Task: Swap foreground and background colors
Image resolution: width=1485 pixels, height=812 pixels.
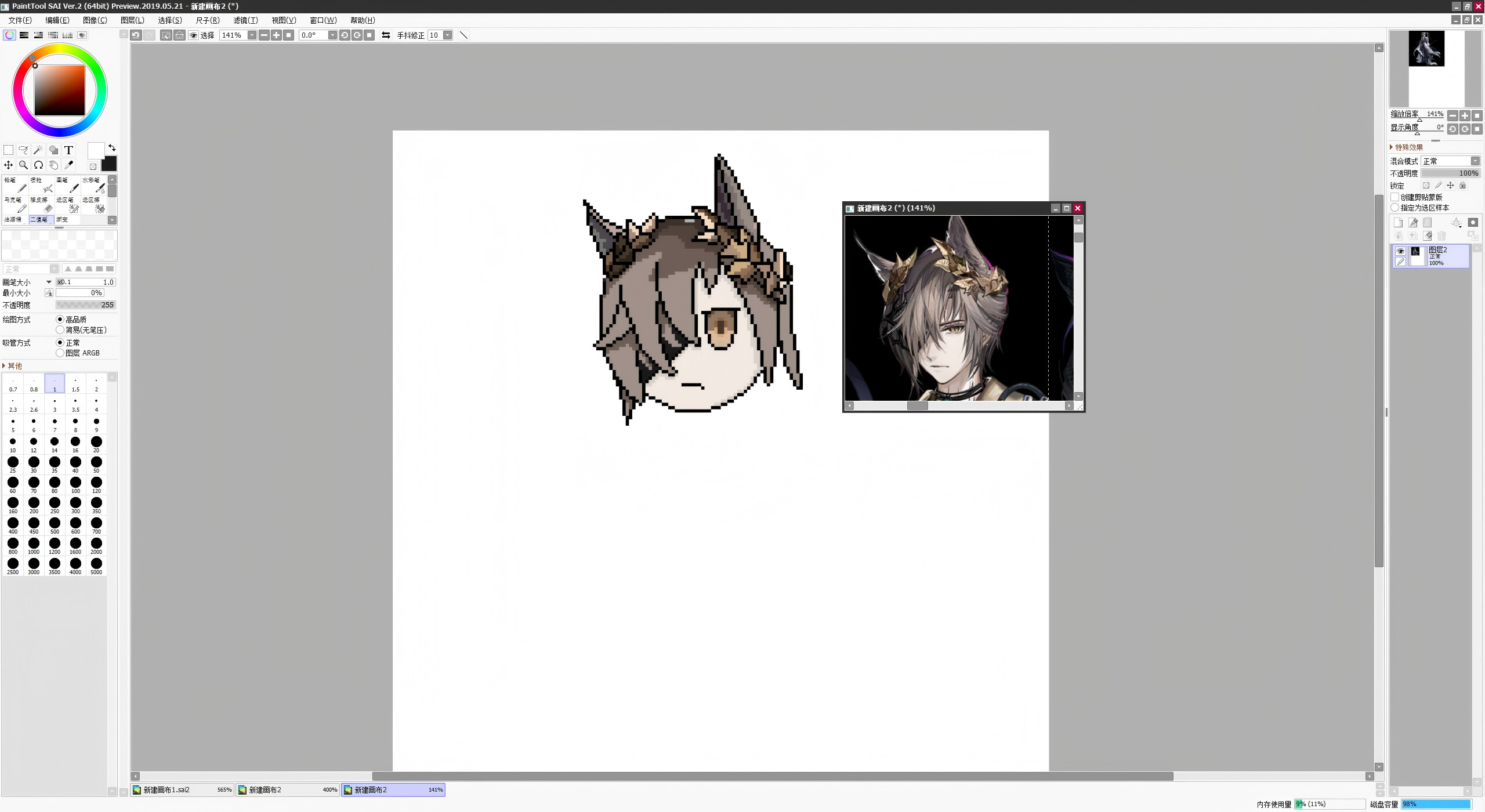Action: pyautogui.click(x=112, y=148)
